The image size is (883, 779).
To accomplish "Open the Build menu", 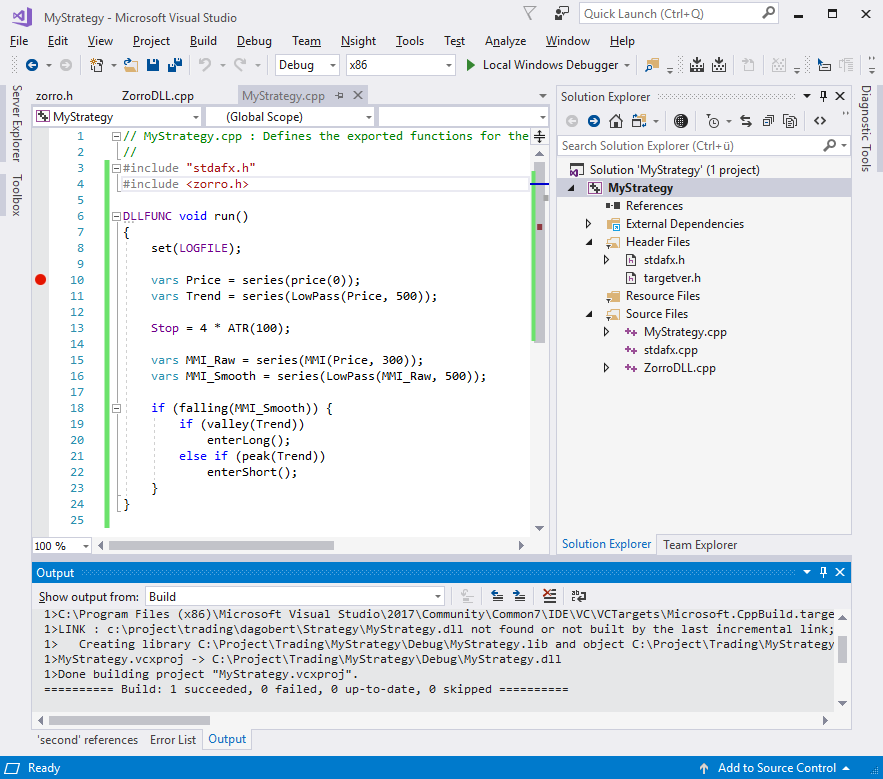I will tap(203, 41).
